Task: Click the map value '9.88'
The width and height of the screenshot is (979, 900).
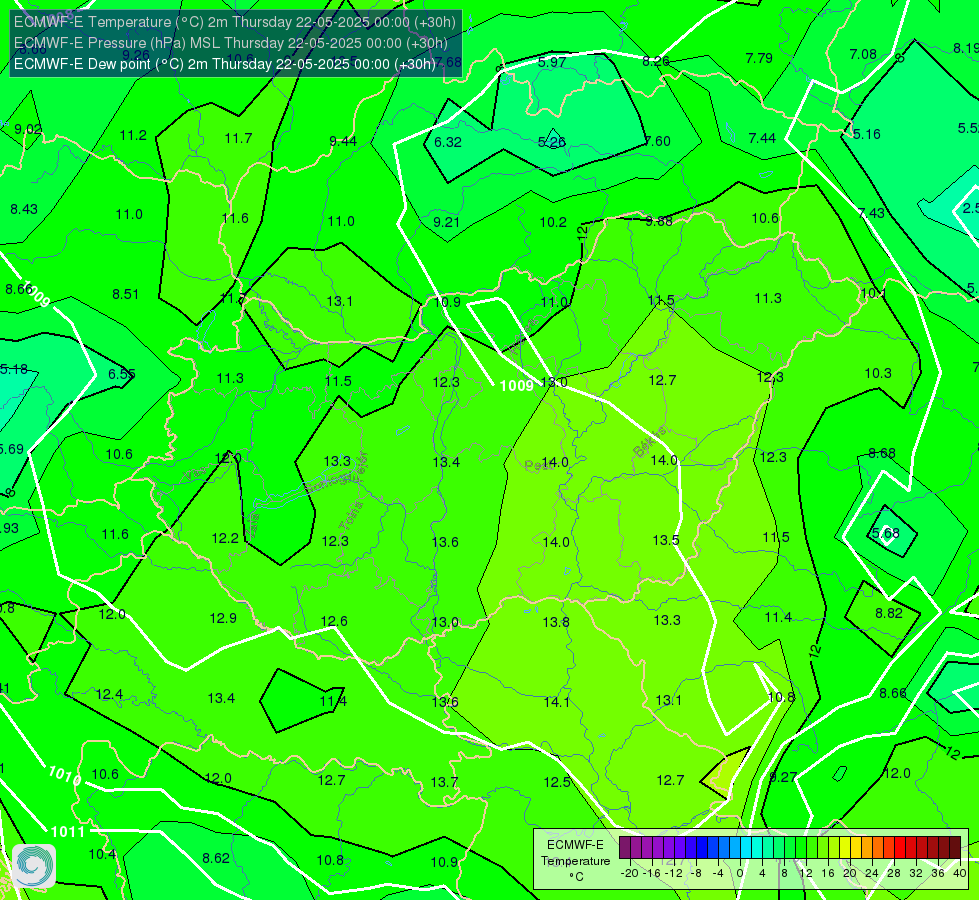Action: click(659, 221)
